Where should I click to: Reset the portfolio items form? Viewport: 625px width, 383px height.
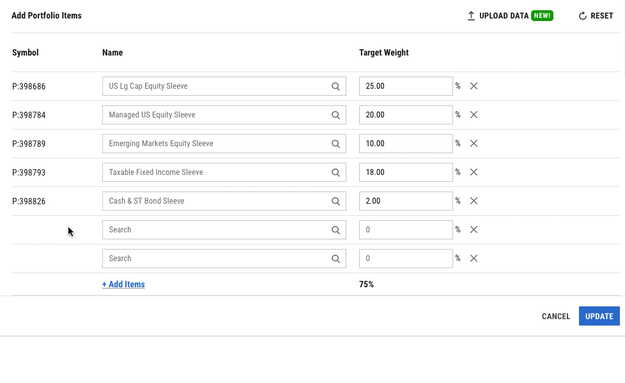(x=596, y=16)
